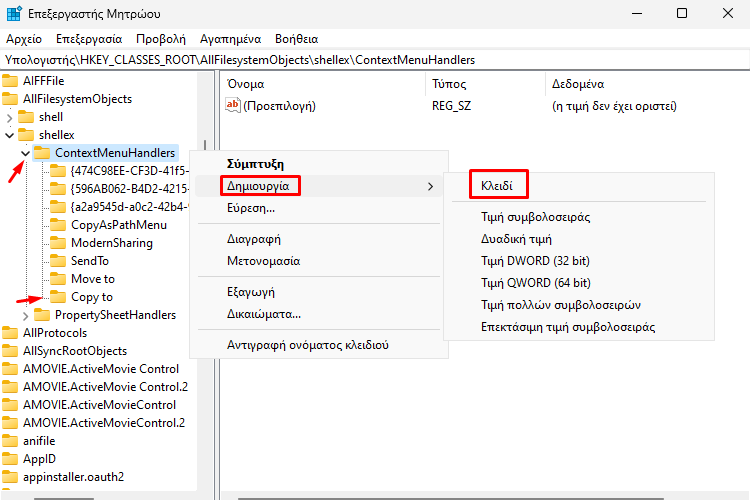Click the (η τιμή δεν έχει οριστεί) data cell
The height and width of the screenshot is (500, 750).
614,106
